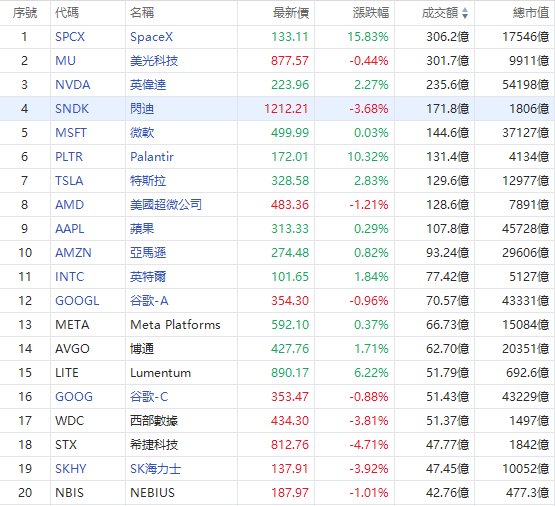The image size is (555, 506).
Task: Click the 亞馬遜 stock name
Action: click(148, 253)
